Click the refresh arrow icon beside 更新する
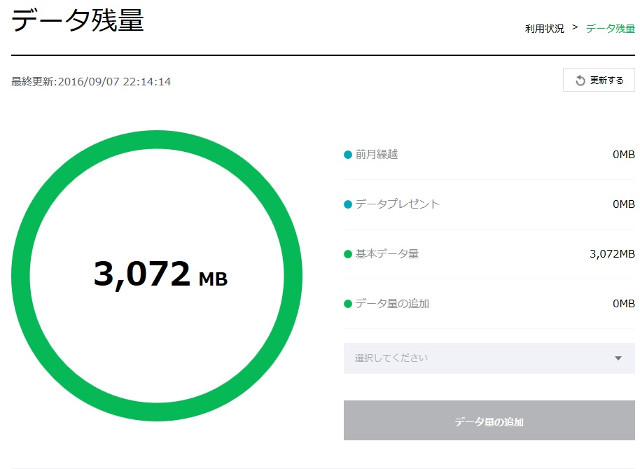 tap(580, 80)
